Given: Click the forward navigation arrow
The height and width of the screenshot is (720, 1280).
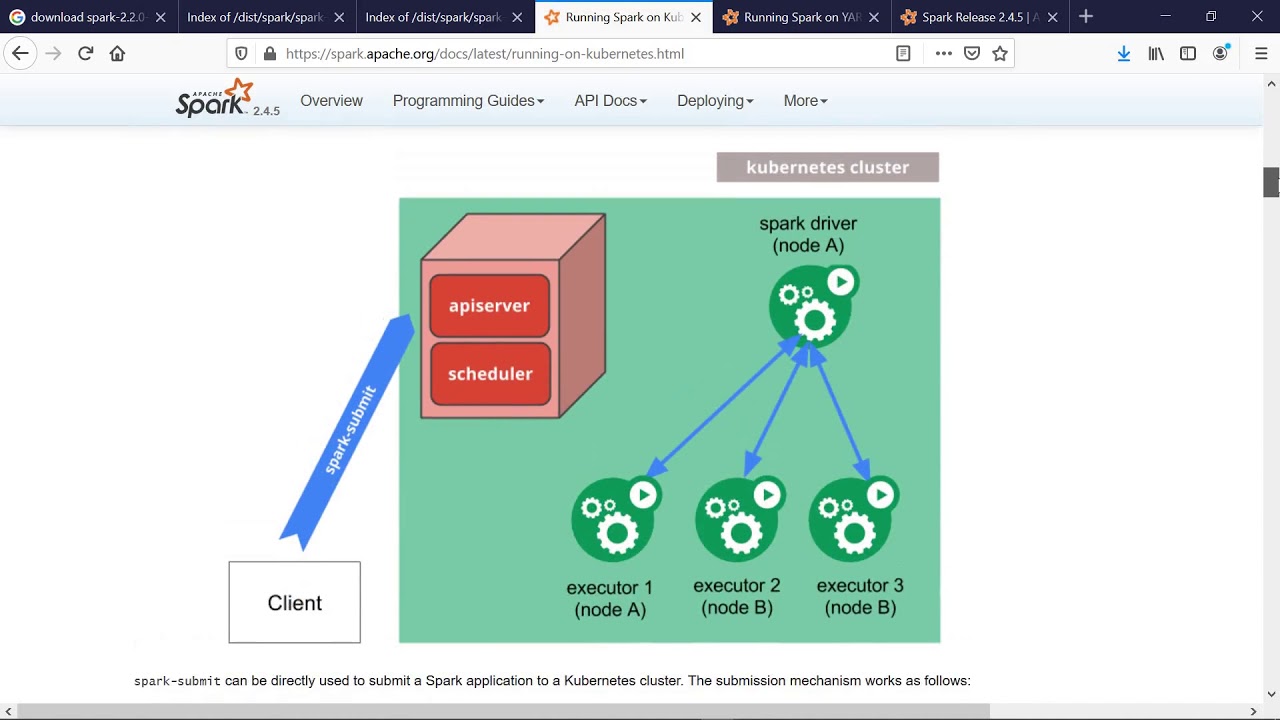Looking at the screenshot, I should pos(53,54).
